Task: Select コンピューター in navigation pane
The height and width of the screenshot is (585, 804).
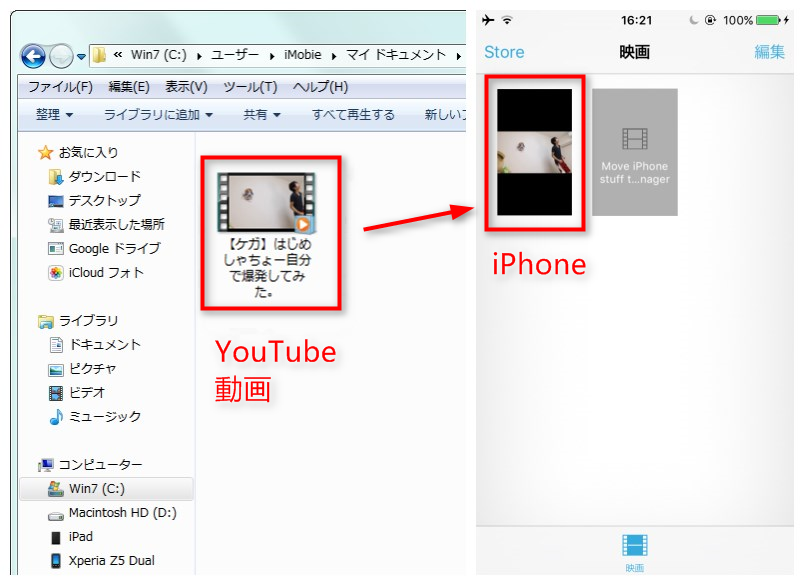Action: coord(100,465)
